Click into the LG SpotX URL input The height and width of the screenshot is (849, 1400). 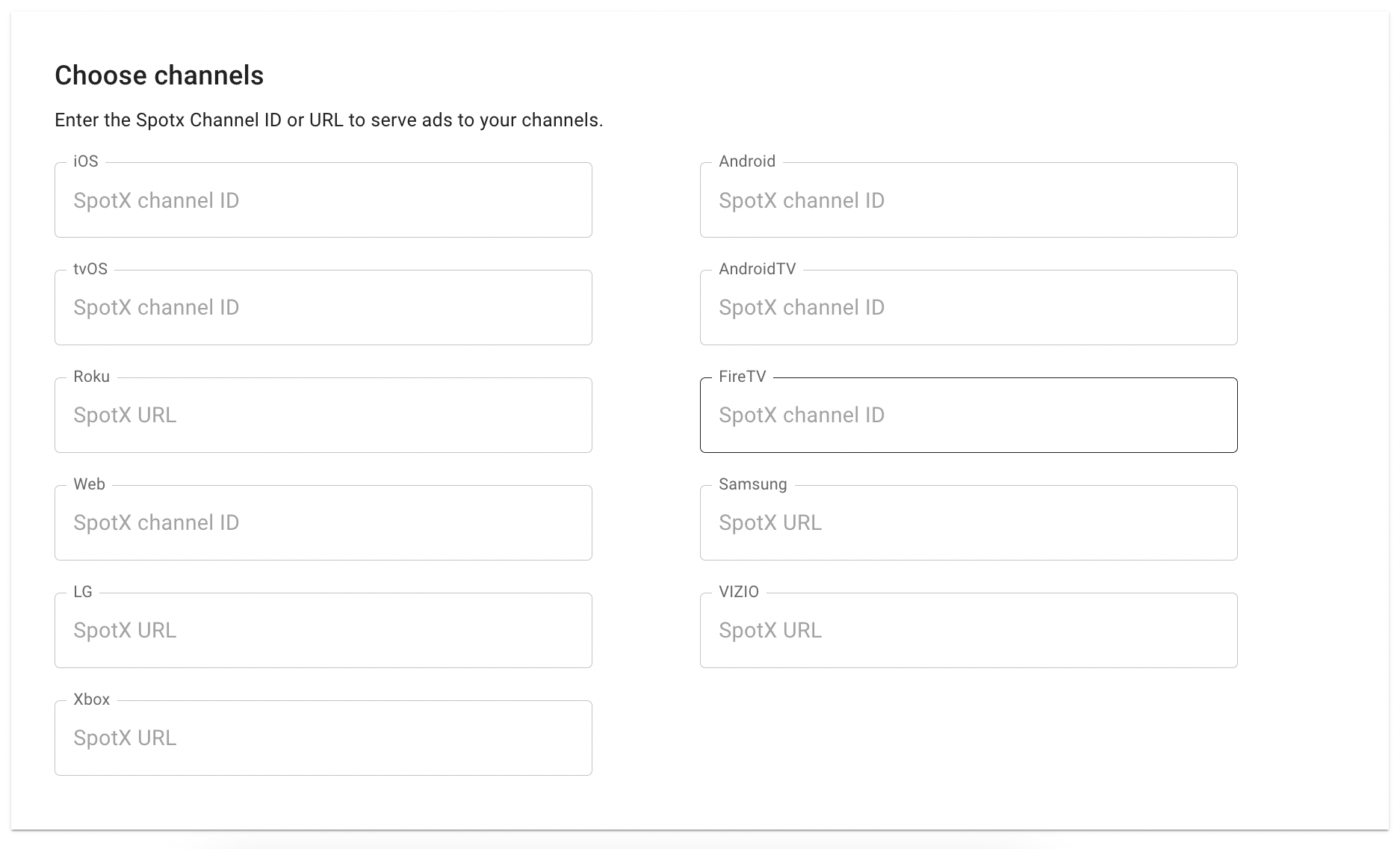(x=323, y=631)
